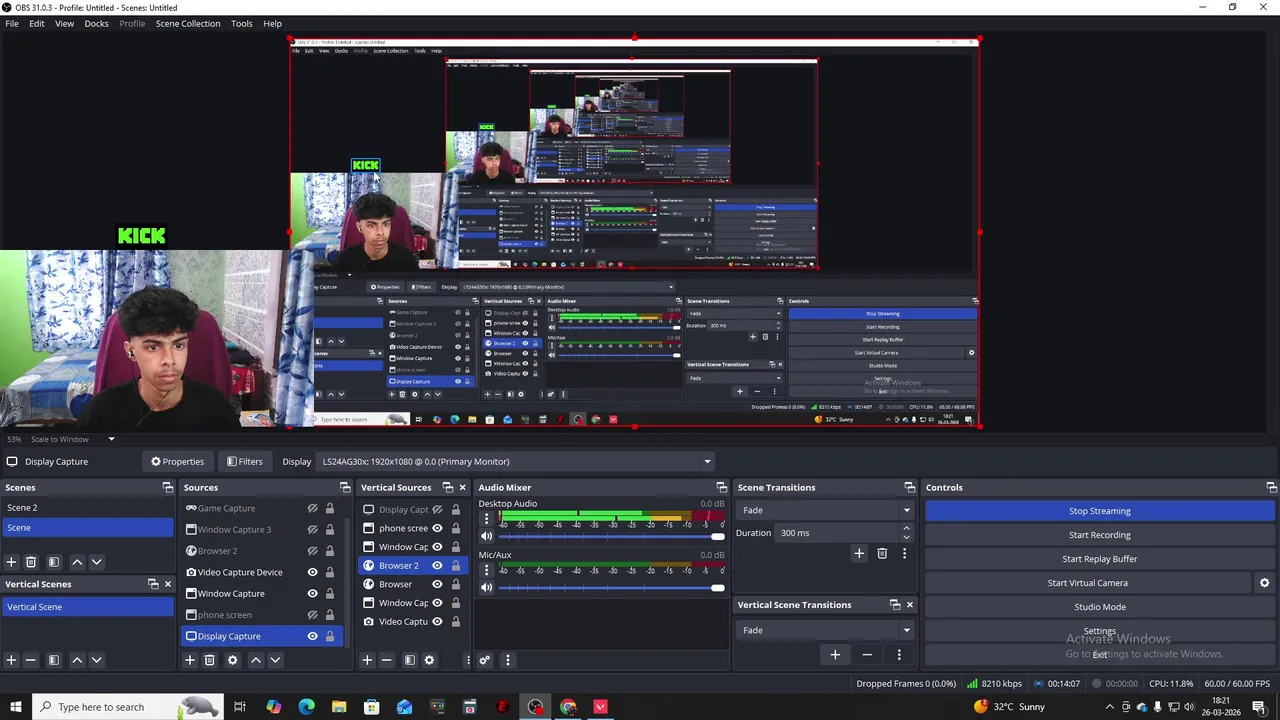
Task: Add a scene transition with plus icon
Action: coord(859,553)
